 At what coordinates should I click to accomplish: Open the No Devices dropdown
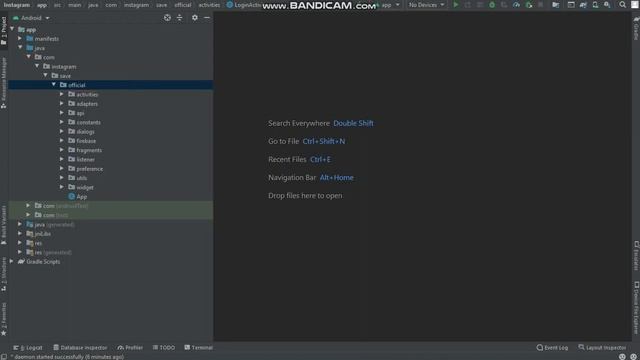tap(426, 5)
